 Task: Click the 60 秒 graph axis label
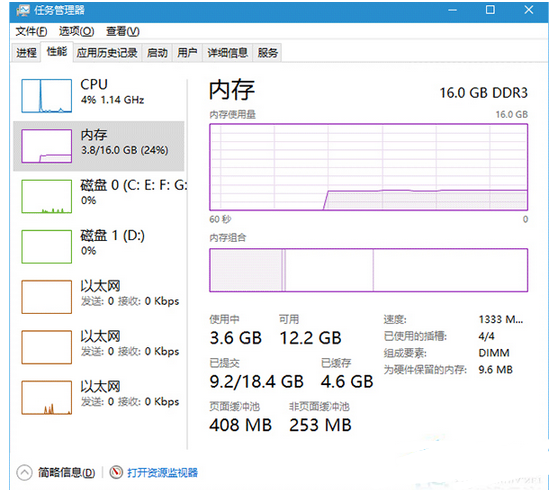coord(220,219)
